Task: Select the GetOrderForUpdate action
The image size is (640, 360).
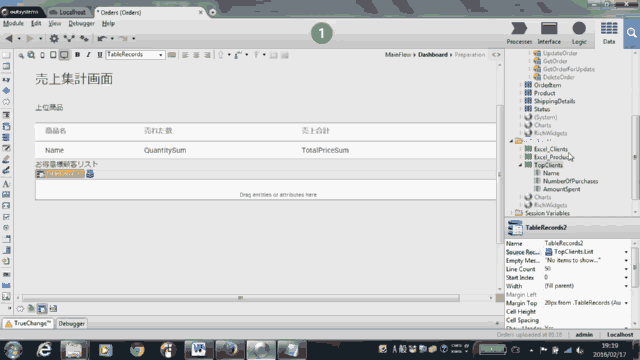Action: coord(569,69)
